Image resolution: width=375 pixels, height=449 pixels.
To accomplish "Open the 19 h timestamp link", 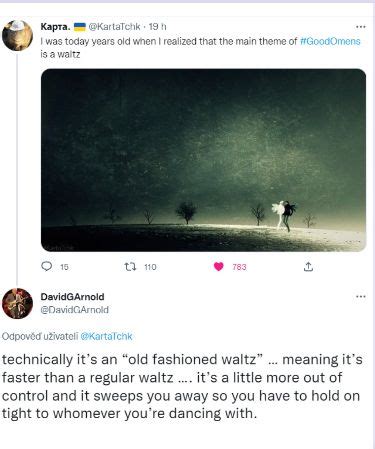I will (x=157, y=27).
